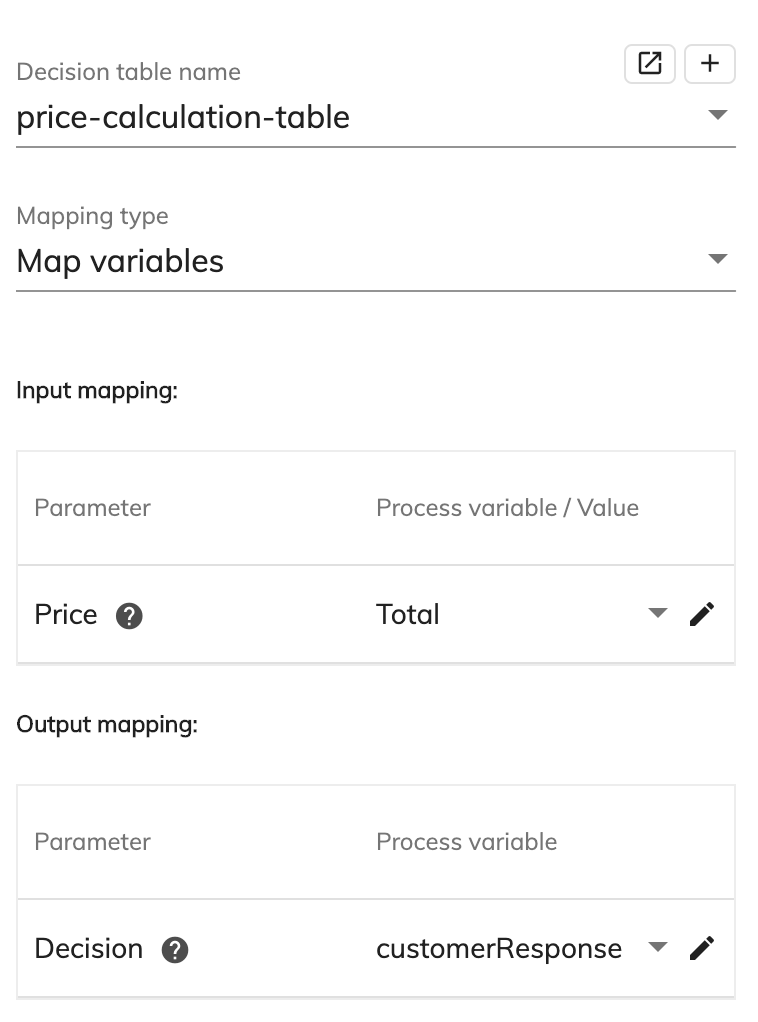Viewport: 758px width, 1022px height.
Task: Click the Process variable / Value column header
Action: point(507,508)
